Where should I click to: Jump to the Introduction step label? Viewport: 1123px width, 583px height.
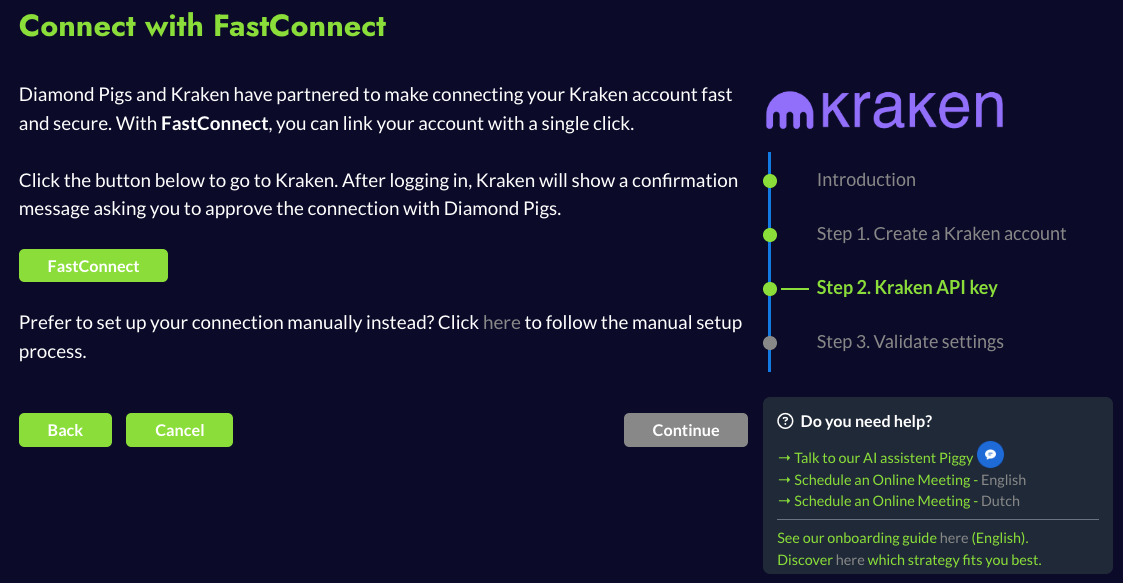pyautogui.click(x=866, y=180)
